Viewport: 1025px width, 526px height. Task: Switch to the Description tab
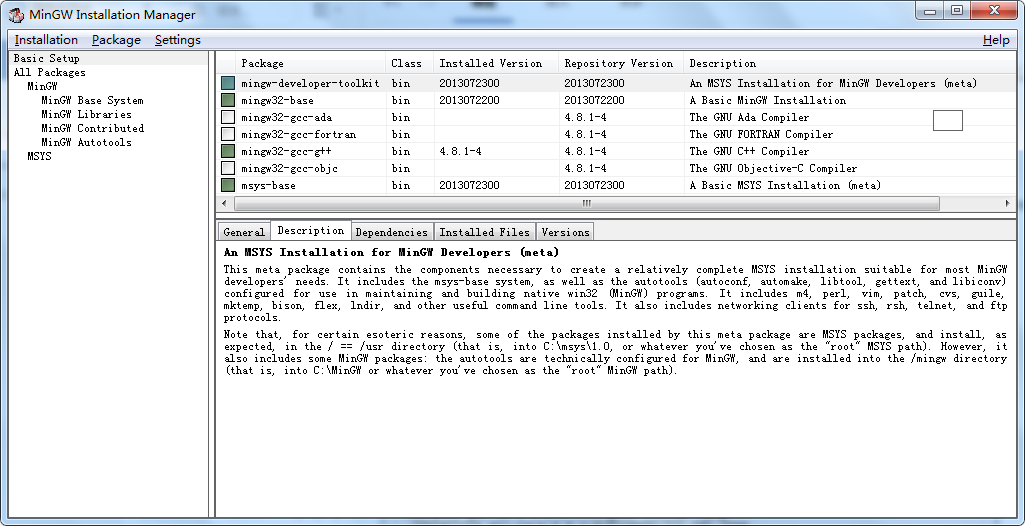click(311, 231)
